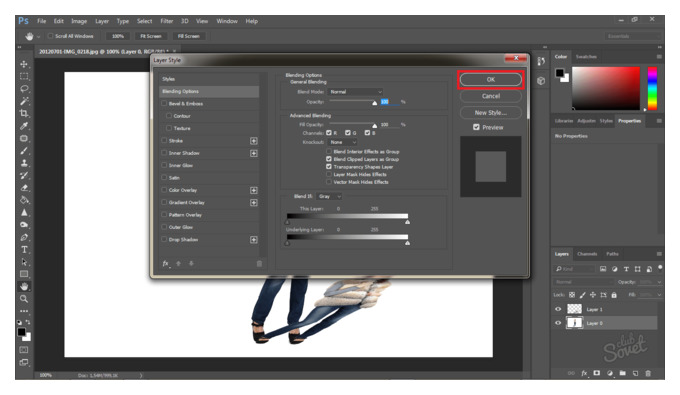
Task: Click add layer mask icon in Layers panel
Action: (597, 373)
